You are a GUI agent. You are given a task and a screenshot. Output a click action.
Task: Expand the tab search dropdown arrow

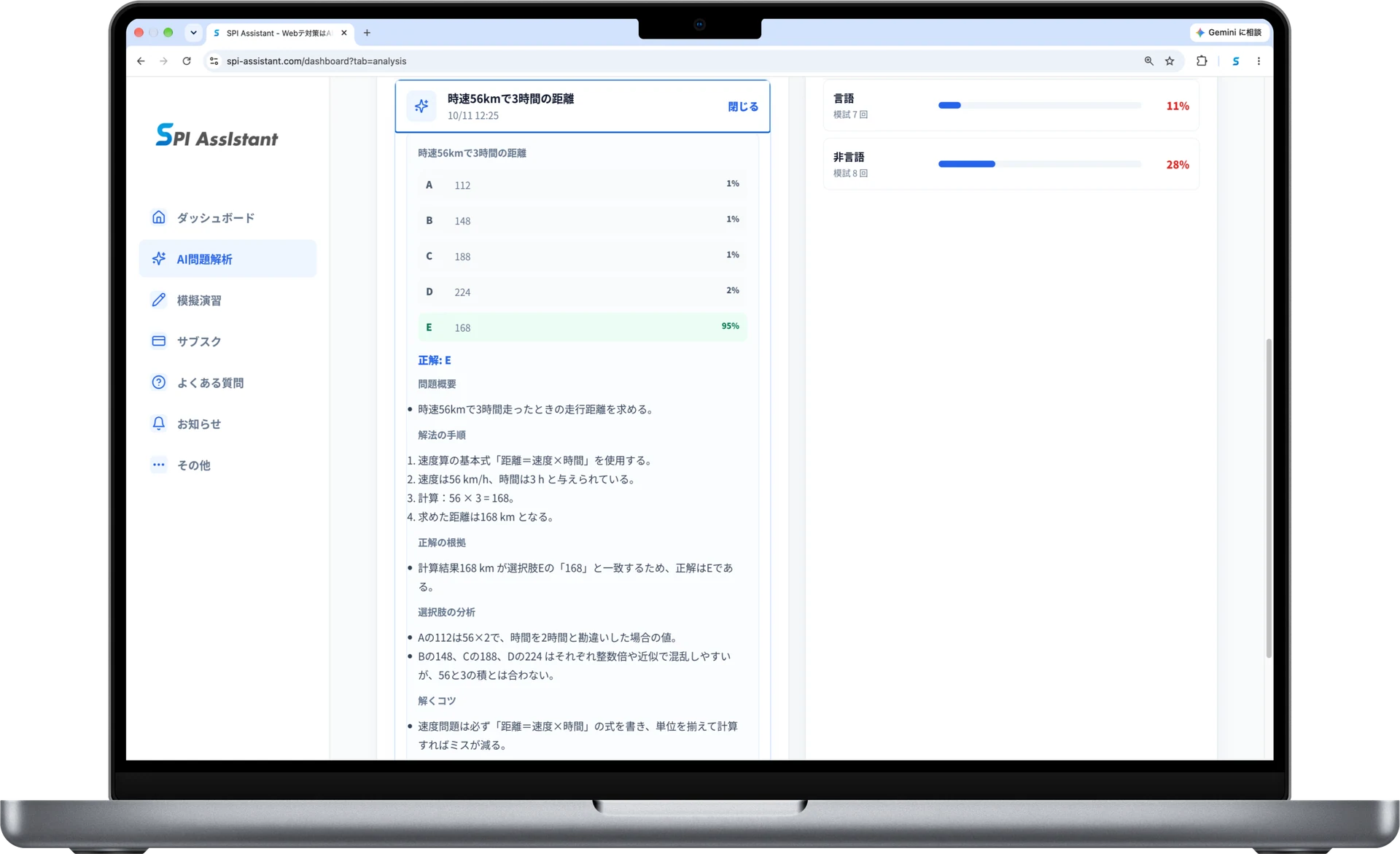click(x=193, y=33)
